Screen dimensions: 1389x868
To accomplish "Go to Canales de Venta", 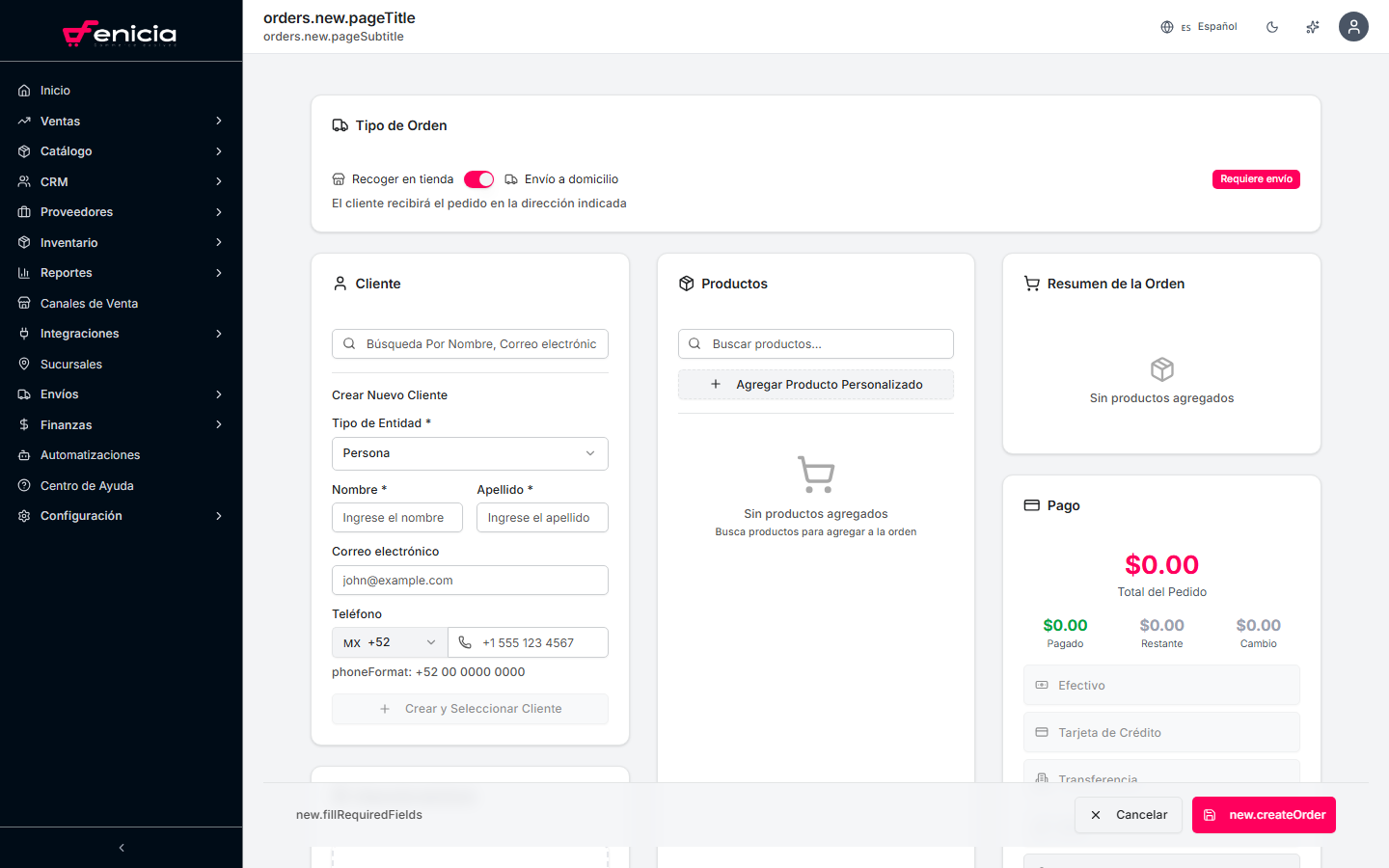I will pyautogui.click(x=89, y=304).
